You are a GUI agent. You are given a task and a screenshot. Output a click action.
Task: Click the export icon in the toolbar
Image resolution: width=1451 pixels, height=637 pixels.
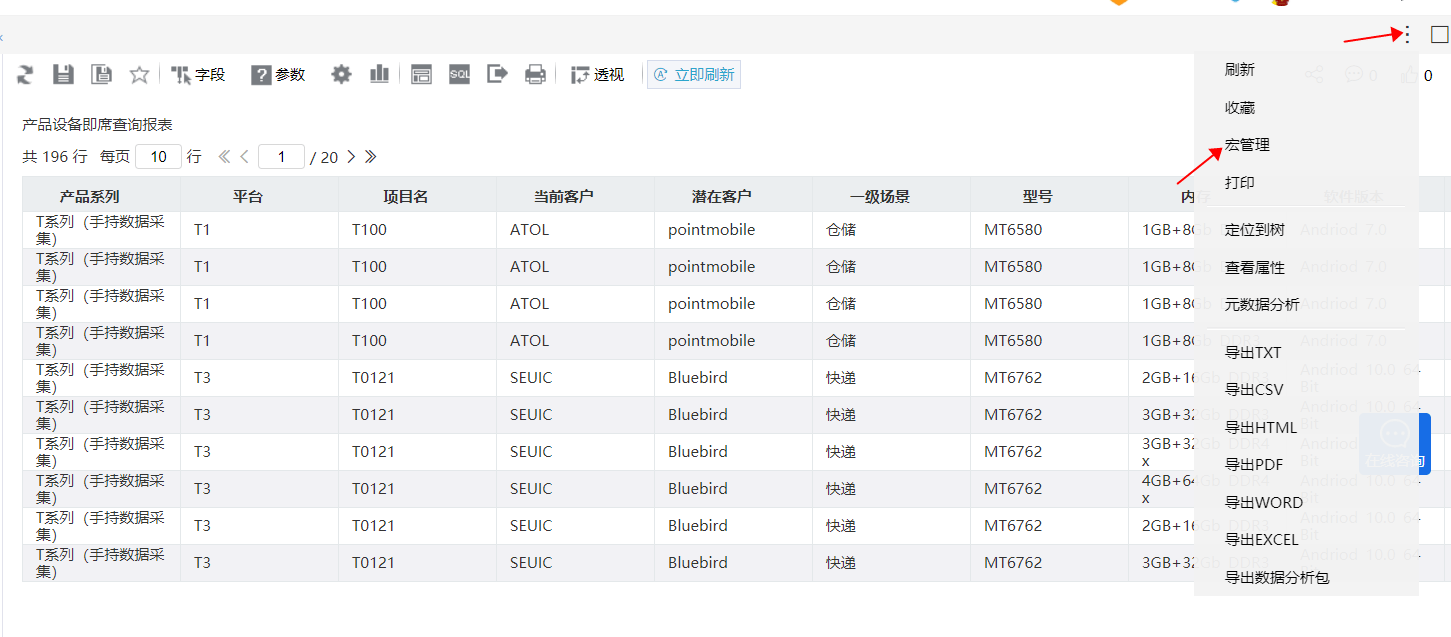497,74
